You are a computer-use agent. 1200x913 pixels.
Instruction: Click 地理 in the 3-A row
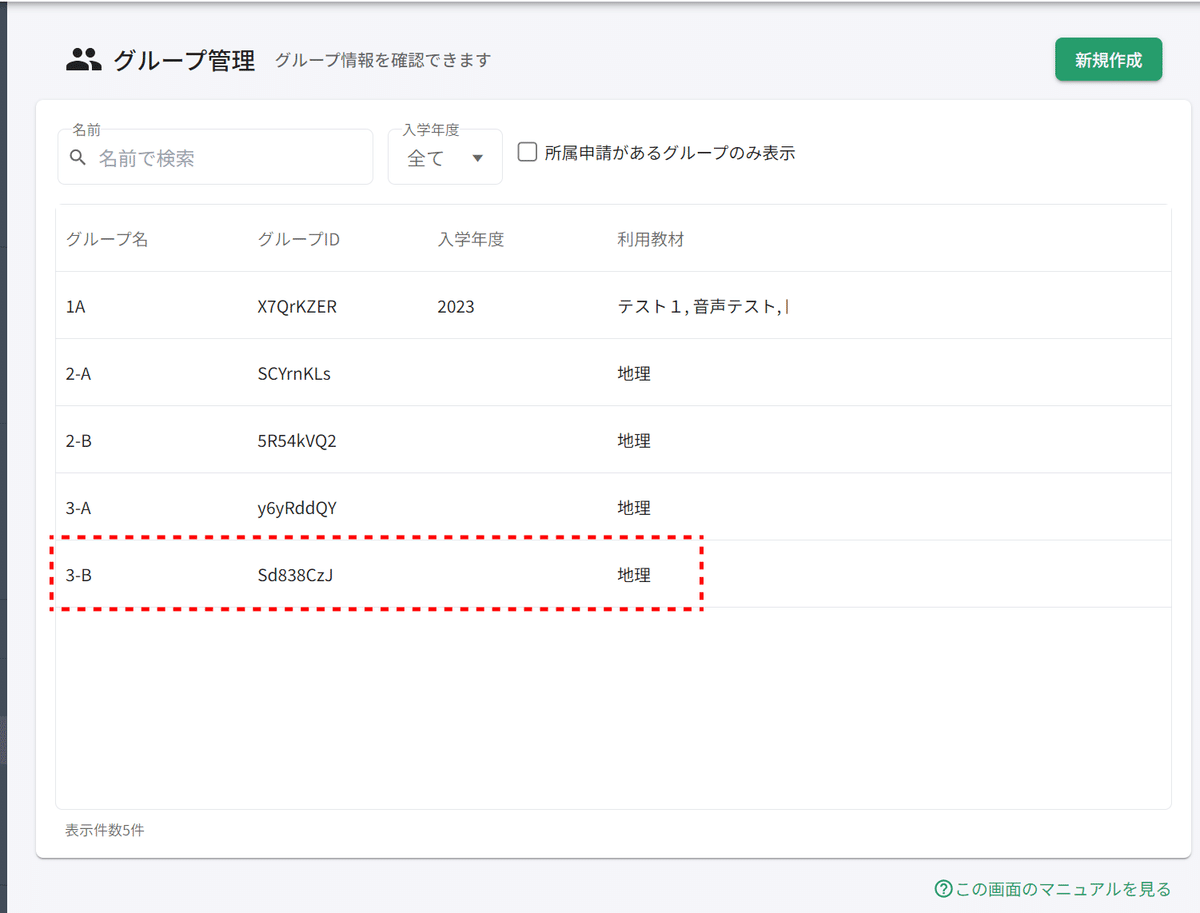(634, 508)
